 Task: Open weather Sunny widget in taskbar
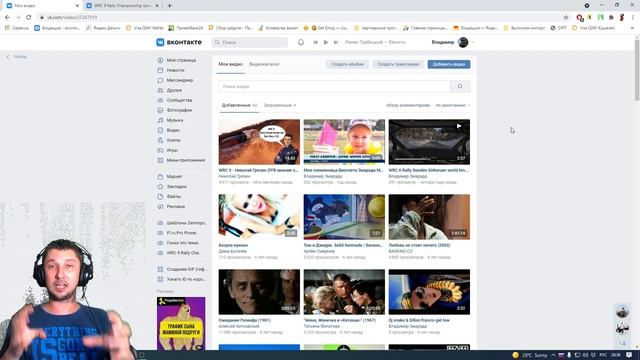point(530,355)
